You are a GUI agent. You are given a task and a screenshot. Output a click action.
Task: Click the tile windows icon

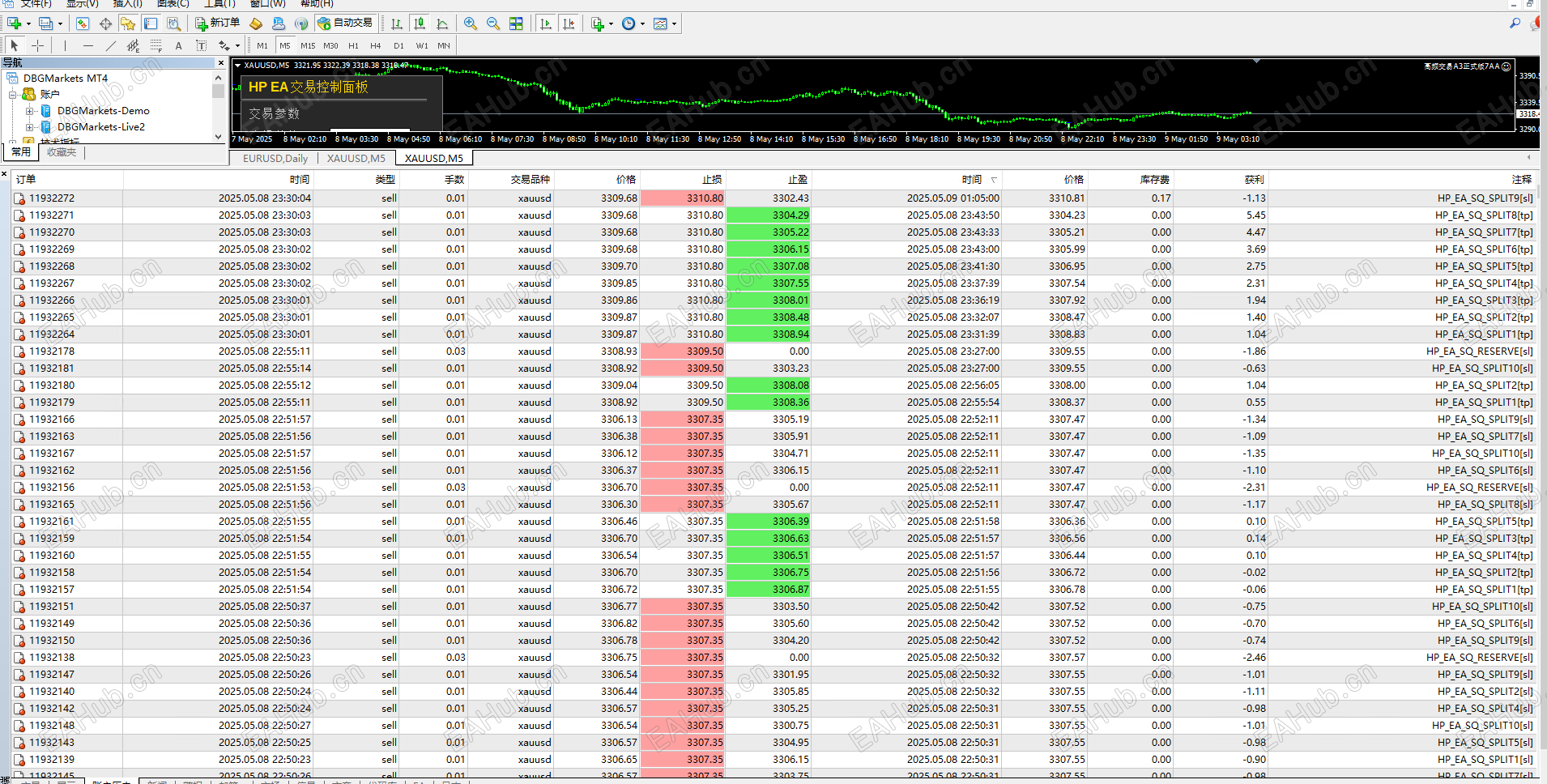pyautogui.click(x=516, y=23)
